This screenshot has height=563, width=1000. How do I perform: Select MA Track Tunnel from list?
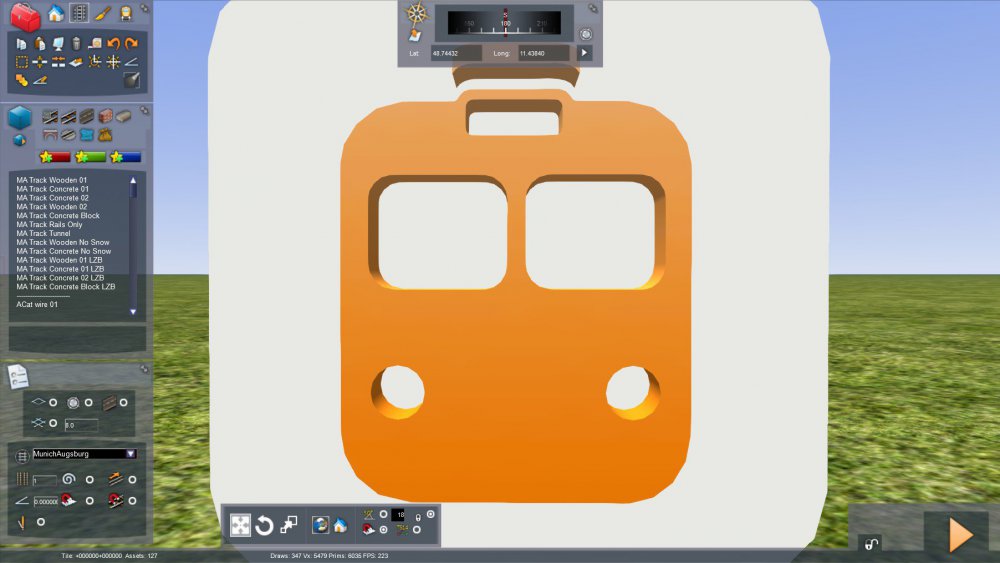(x=43, y=233)
